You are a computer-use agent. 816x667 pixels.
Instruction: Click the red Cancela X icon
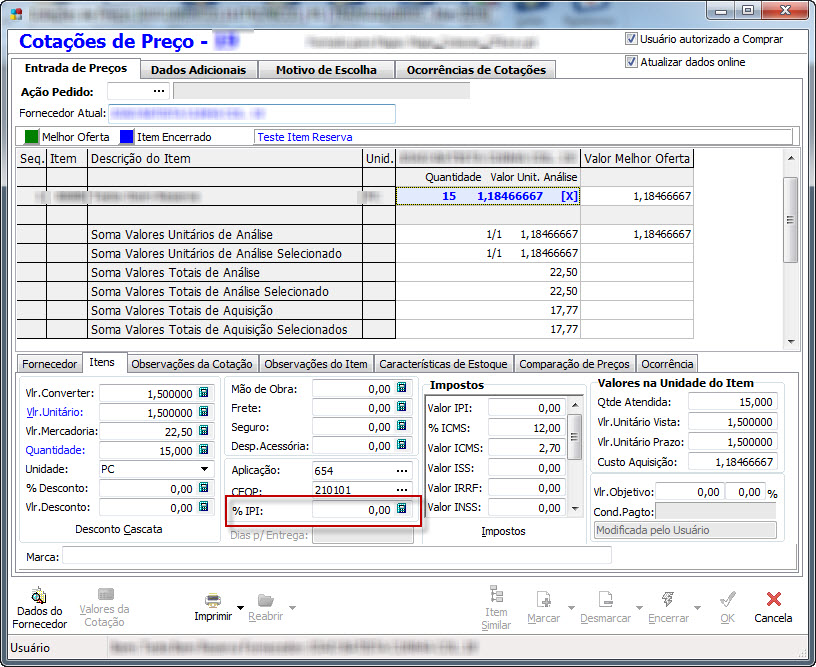(x=772, y=599)
